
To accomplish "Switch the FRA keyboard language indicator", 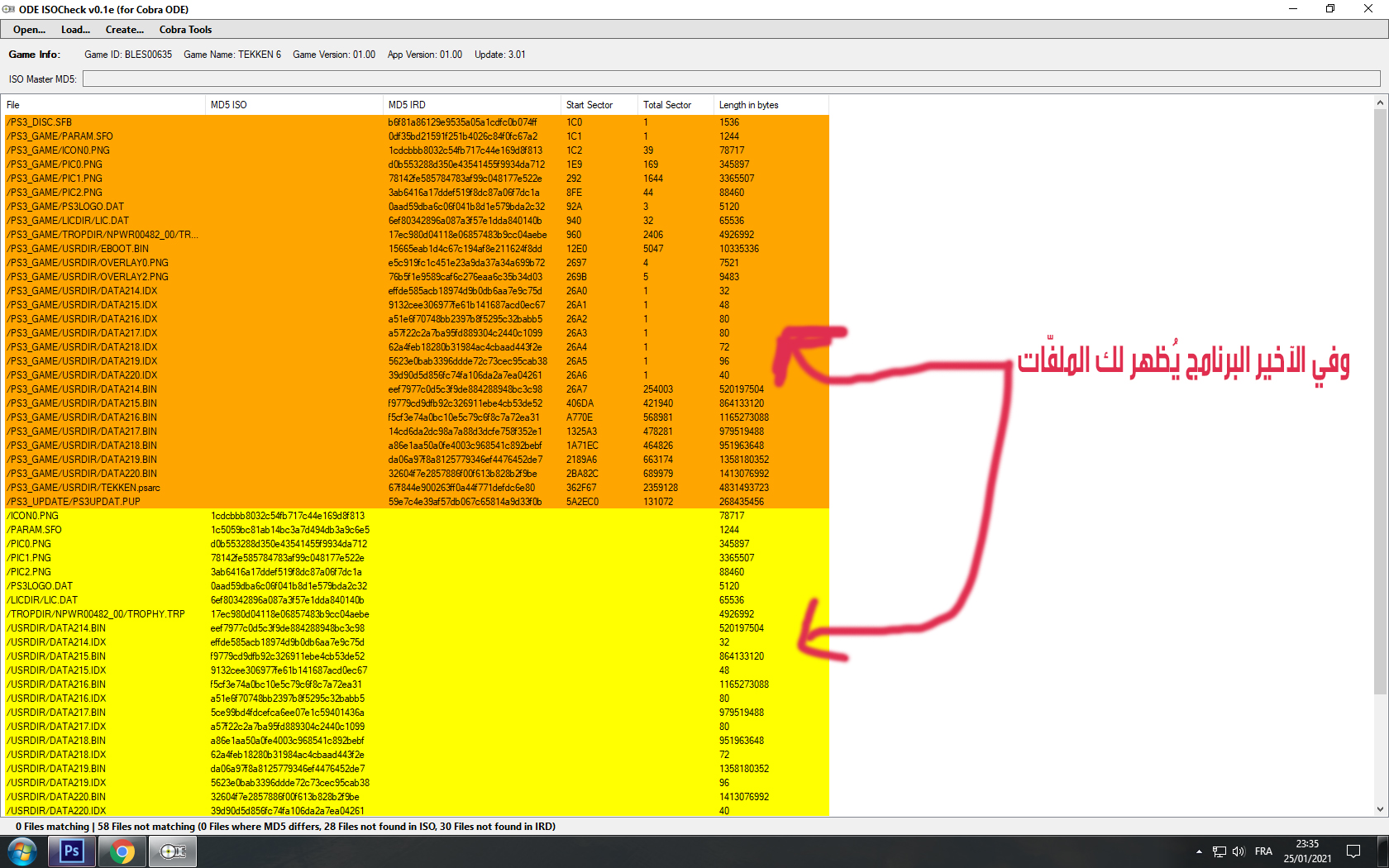I will [x=1263, y=851].
